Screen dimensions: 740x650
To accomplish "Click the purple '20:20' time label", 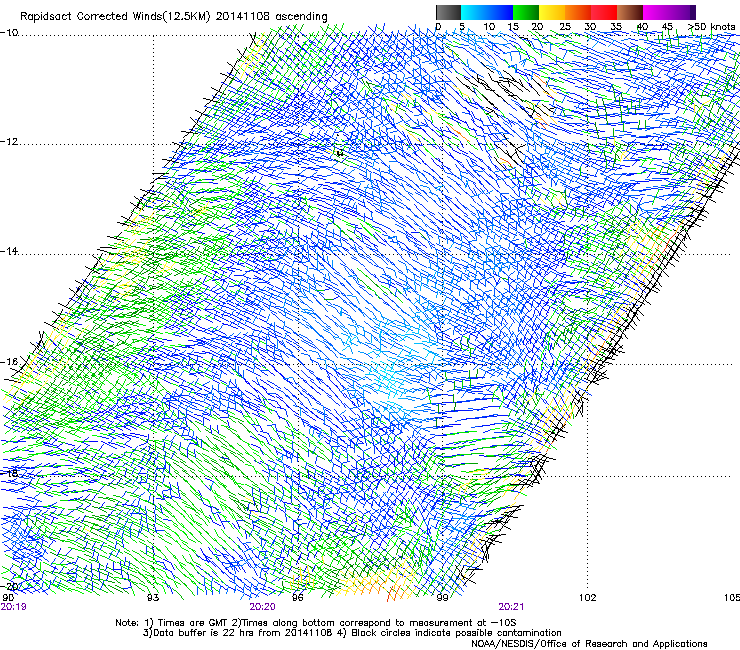I will 262,607.
